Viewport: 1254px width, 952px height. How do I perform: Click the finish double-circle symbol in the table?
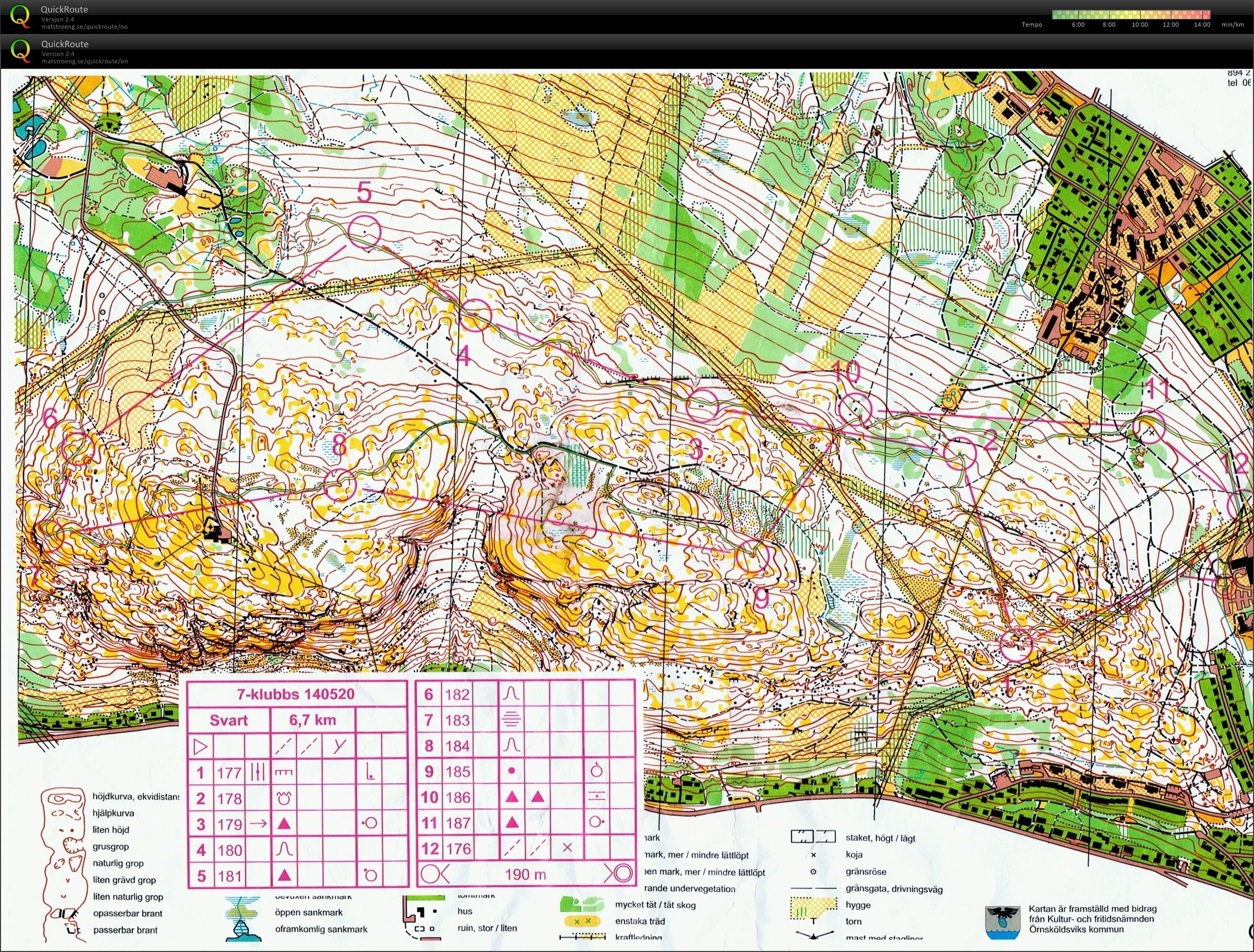pyautogui.click(x=623, y=874)
